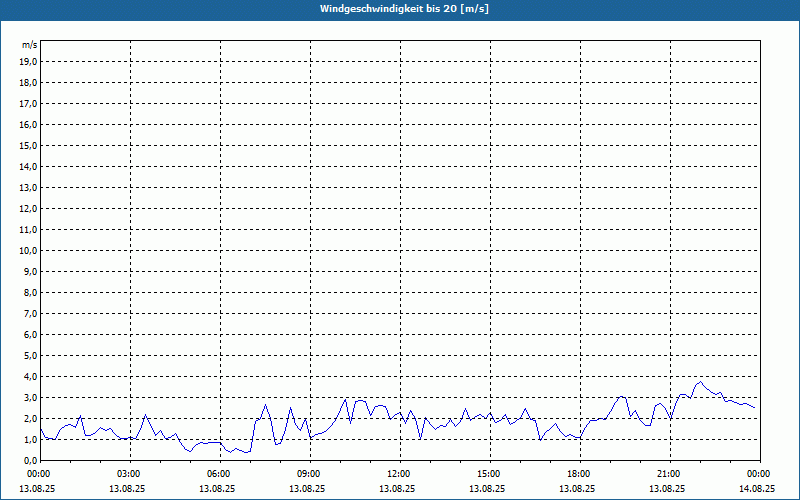
Task: Select the "13.08.25" date under 21:00
Action: coord(667,488)
